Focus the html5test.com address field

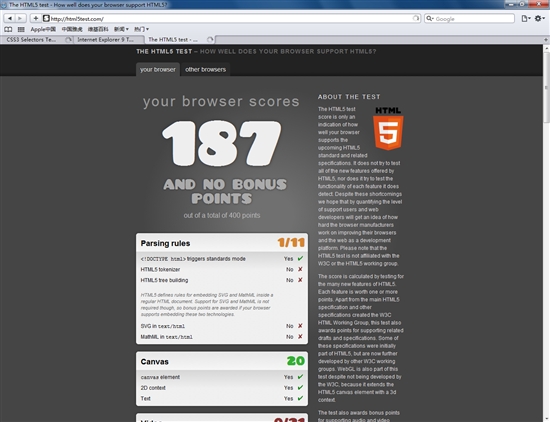coord(230,19)
